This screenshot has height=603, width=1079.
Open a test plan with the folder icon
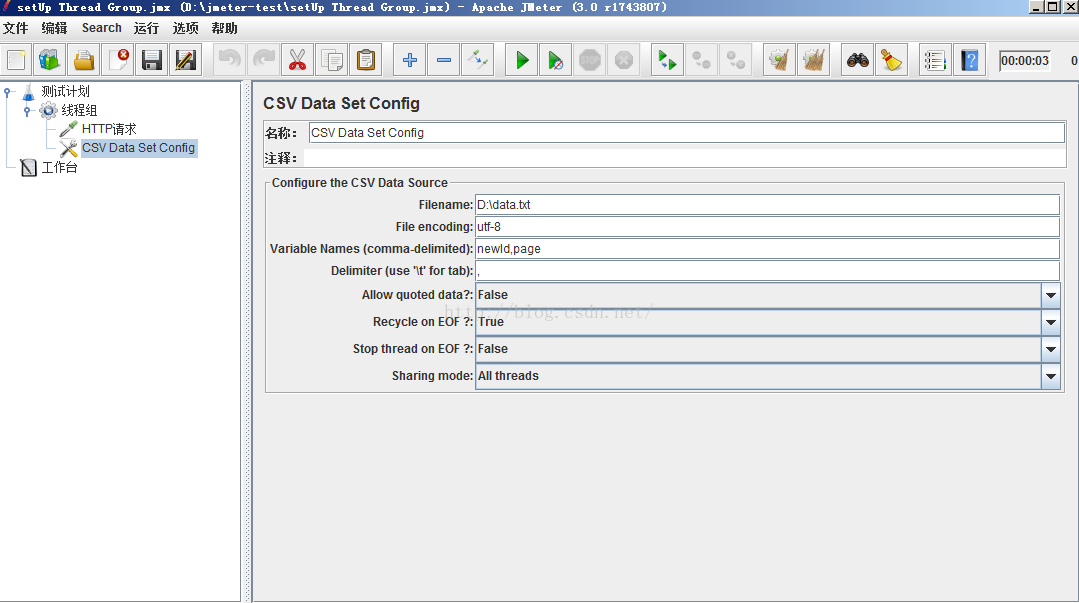[84, 61]
